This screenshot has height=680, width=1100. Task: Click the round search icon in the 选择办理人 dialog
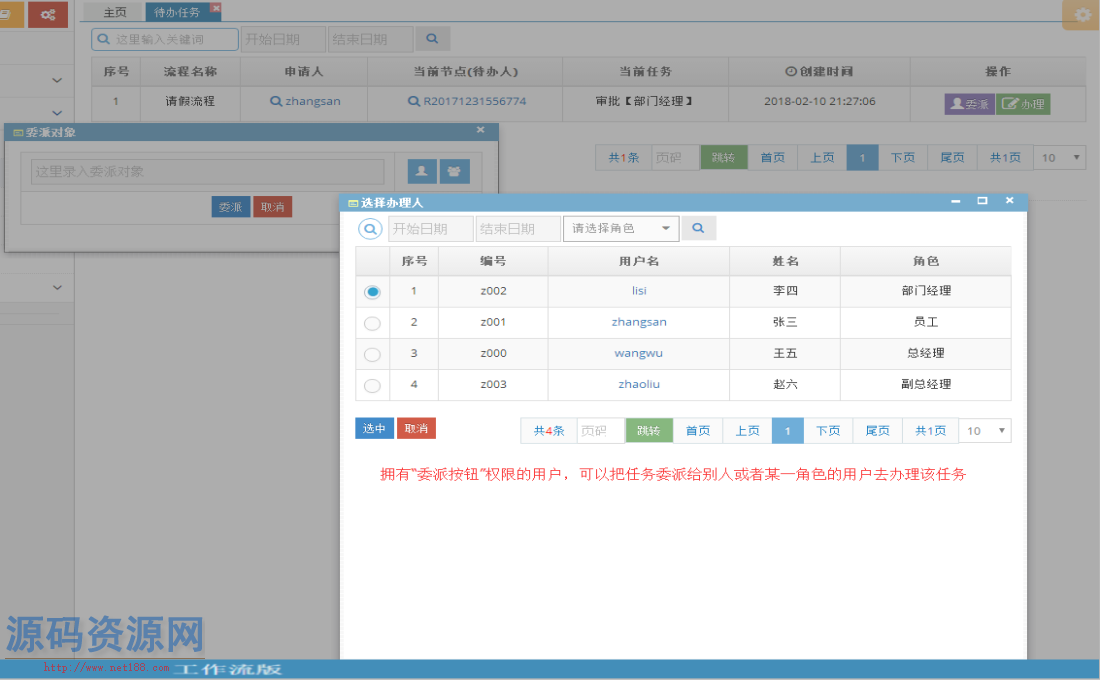(x=370, y=229)
